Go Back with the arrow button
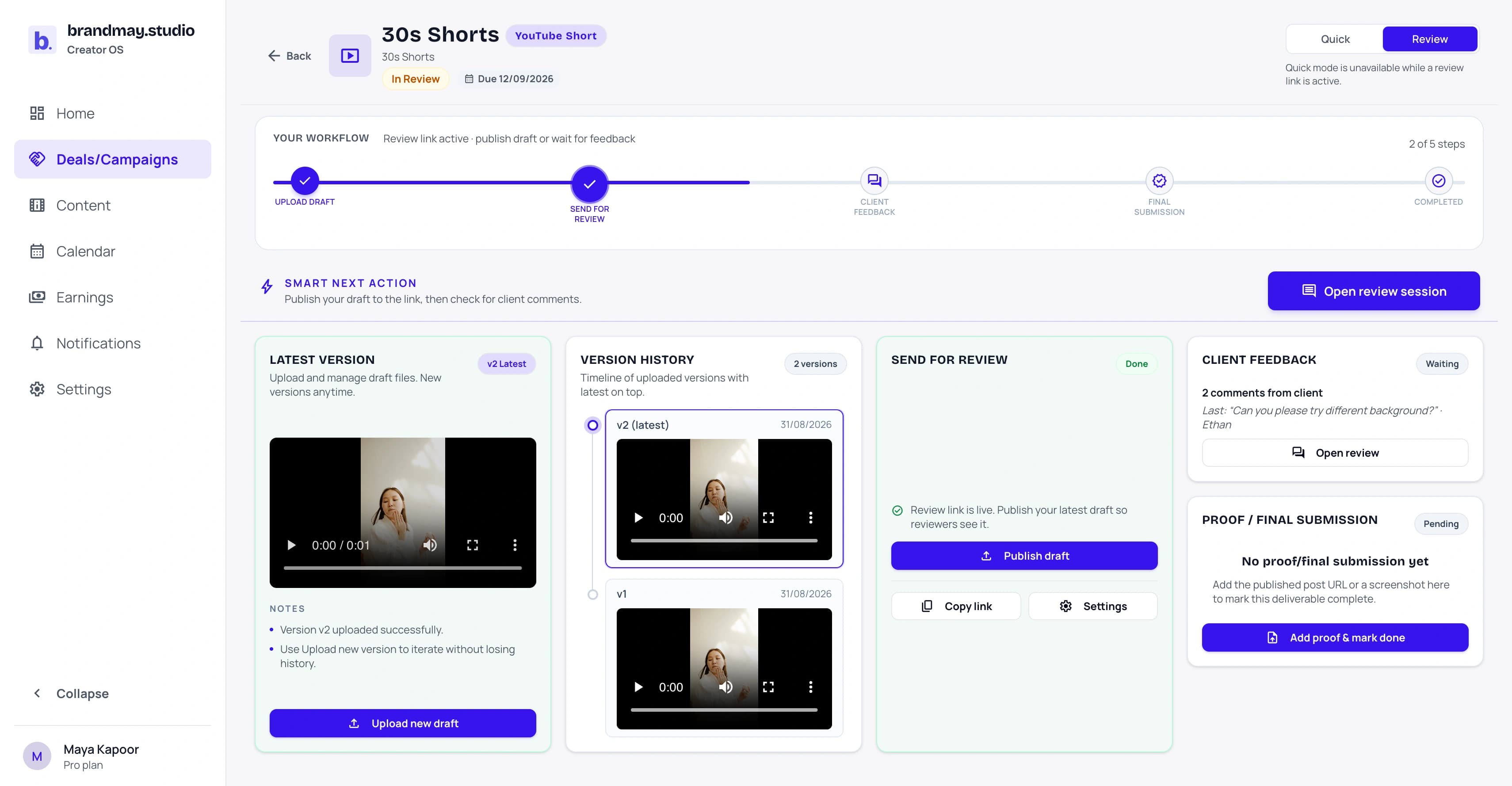 coord(290,56)
